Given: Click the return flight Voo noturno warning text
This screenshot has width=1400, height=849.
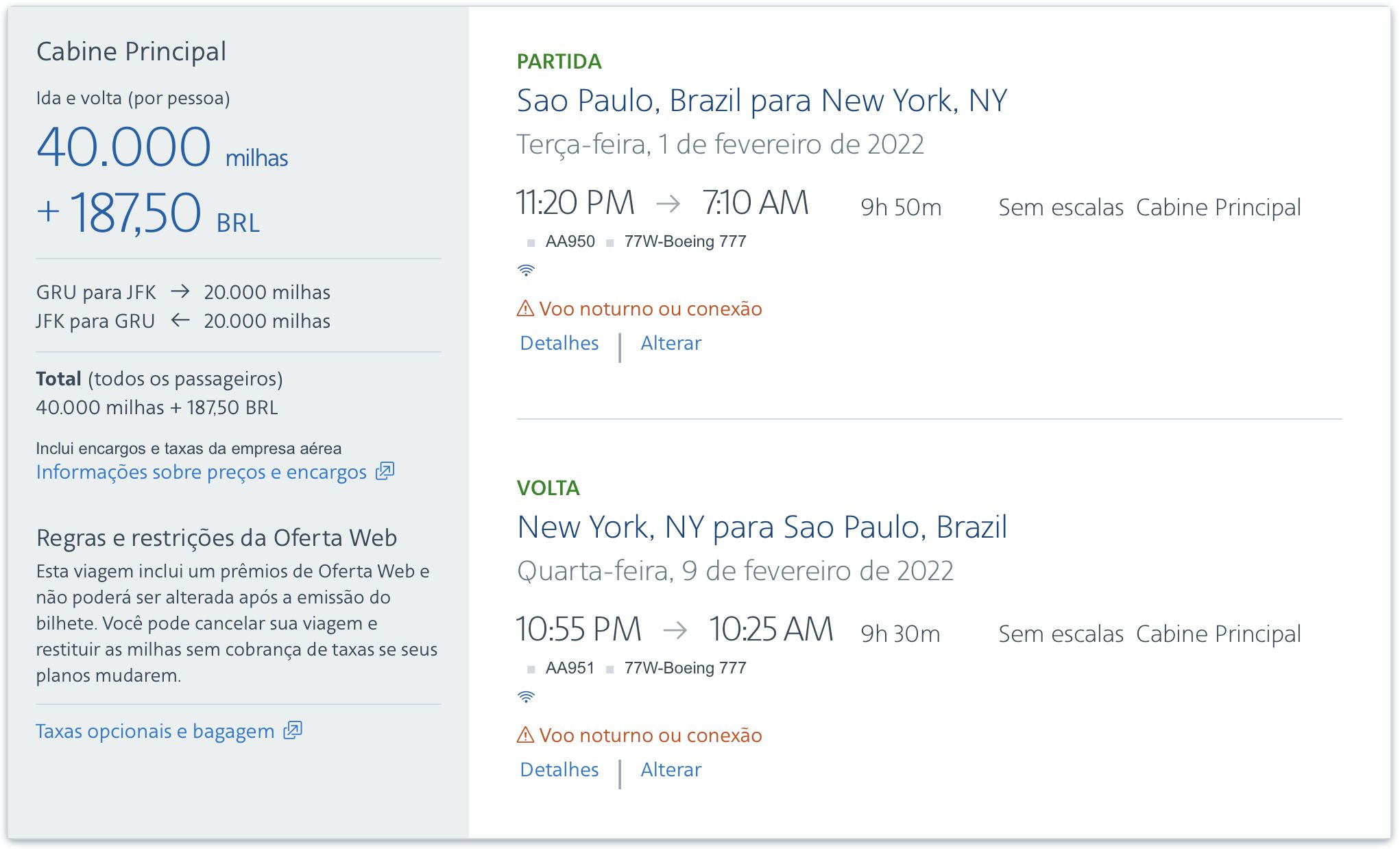Looking at the screenshot, I should pos(651,735).
